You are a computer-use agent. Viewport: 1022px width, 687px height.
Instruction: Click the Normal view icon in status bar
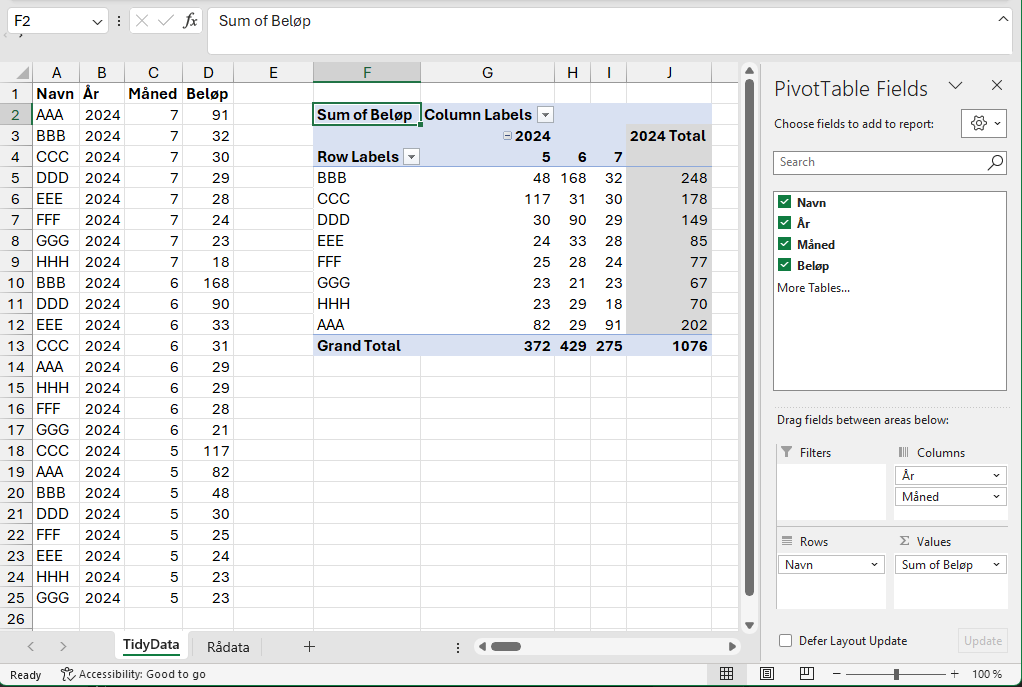point(727,674)
